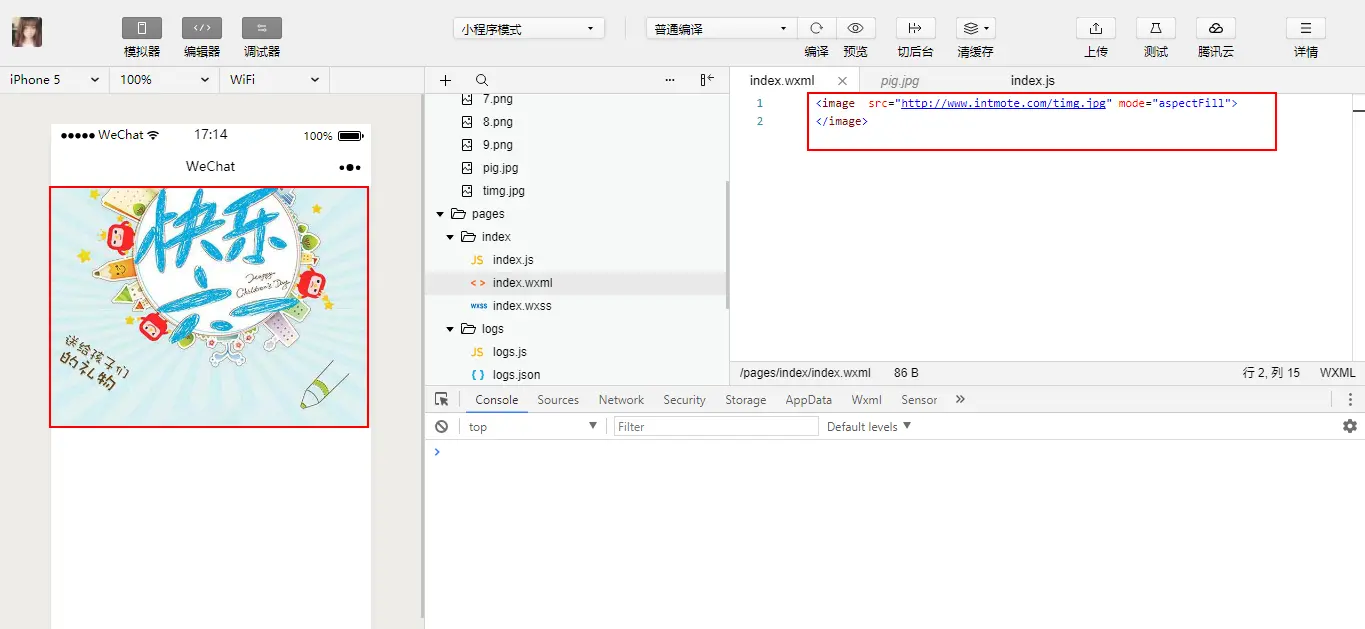Screen dimensions: 1365x629
Task: Open the top context dropdown in console
Action: tap(532, 426)
